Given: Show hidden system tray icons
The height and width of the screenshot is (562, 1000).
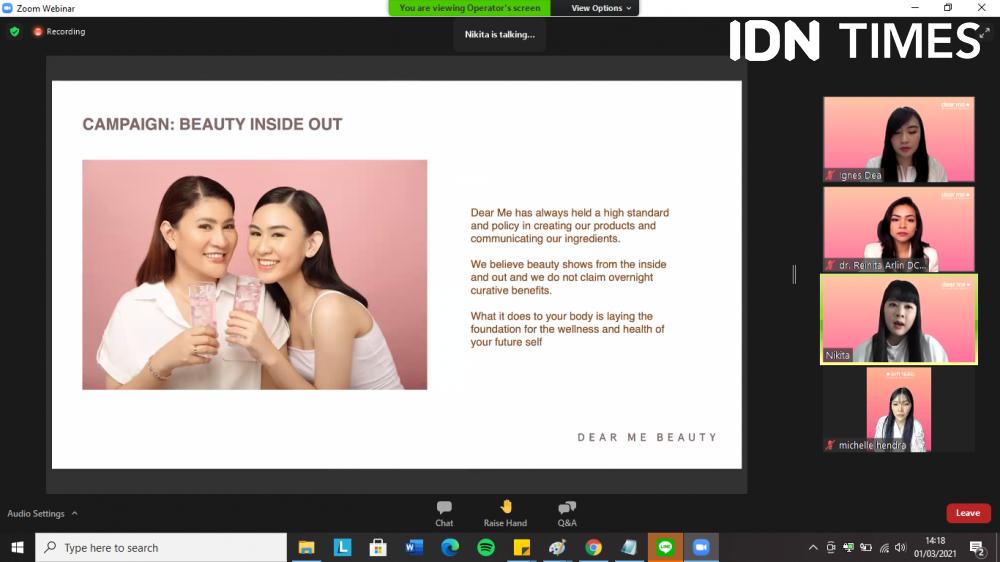Looking at the screenshot, I should coord(813,547).
